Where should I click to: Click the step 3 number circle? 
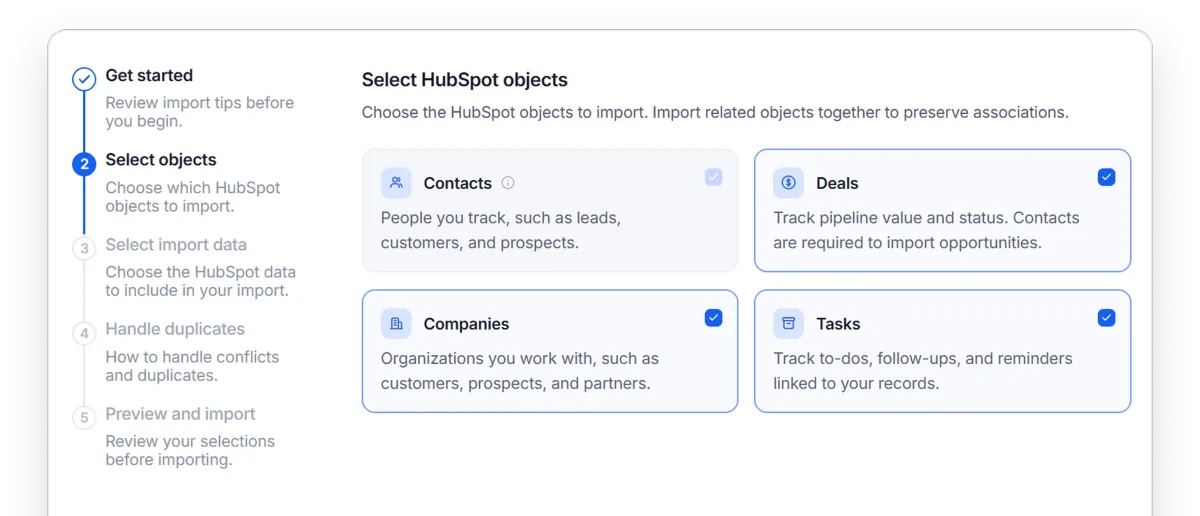pos(84,249)
